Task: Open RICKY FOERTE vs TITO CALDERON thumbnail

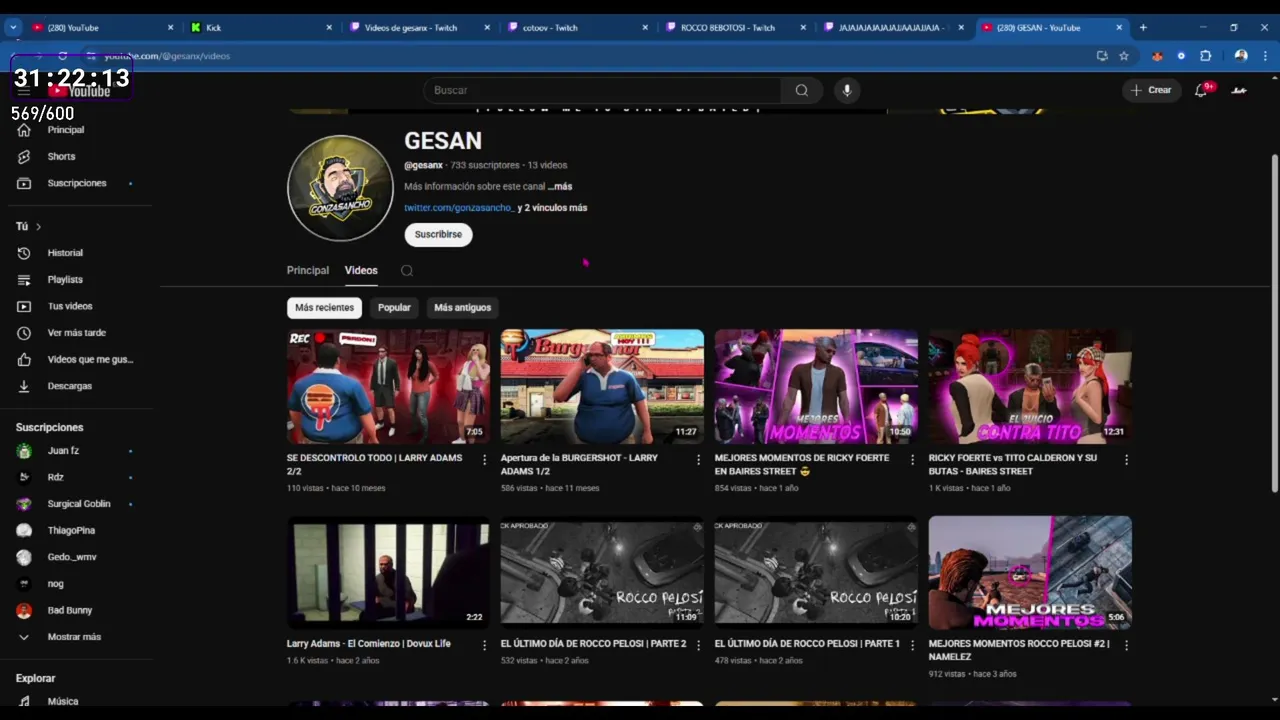Action: [1030, 387]
